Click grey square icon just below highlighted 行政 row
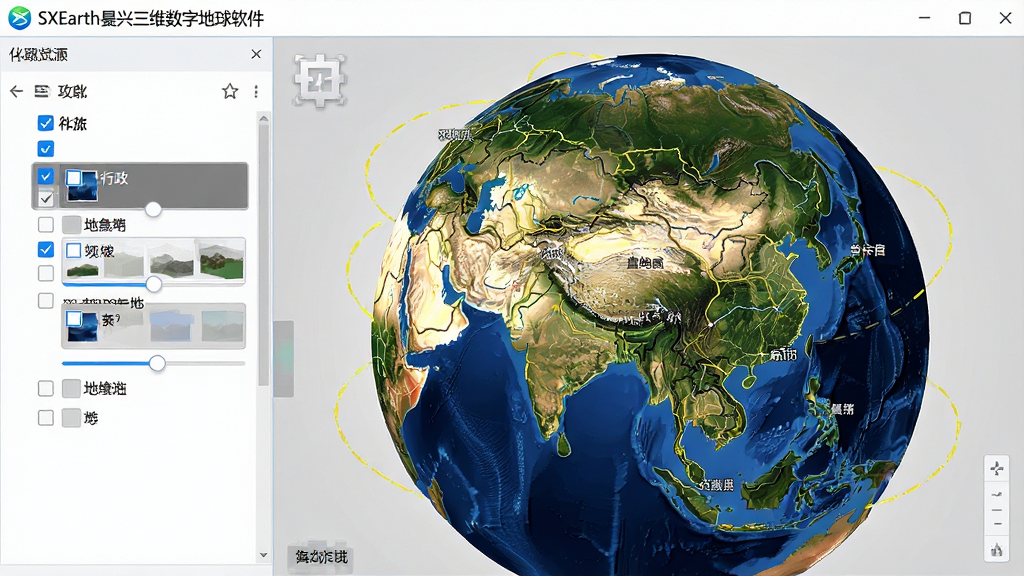Screen dimensions: 1024x576 pyautogui.click(x=71, y=225)
